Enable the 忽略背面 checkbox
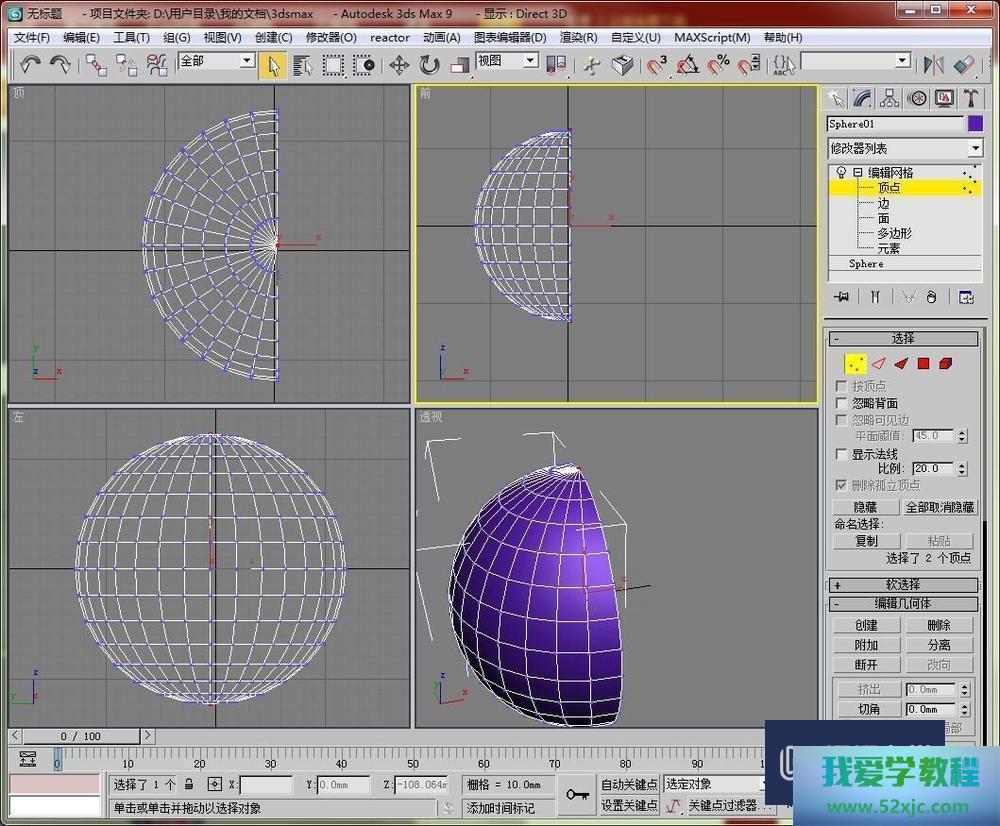 pyautogui.click(x=842, y=403)
